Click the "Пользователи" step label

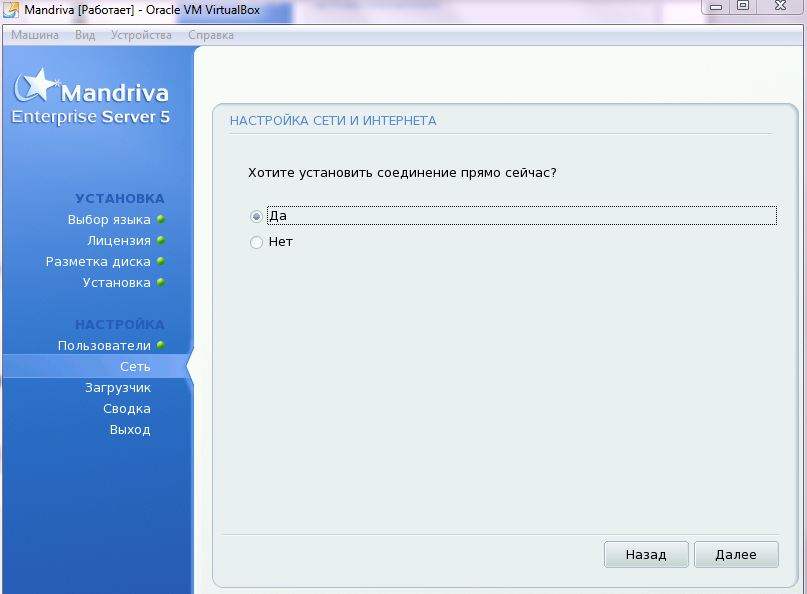coord(104,345)
